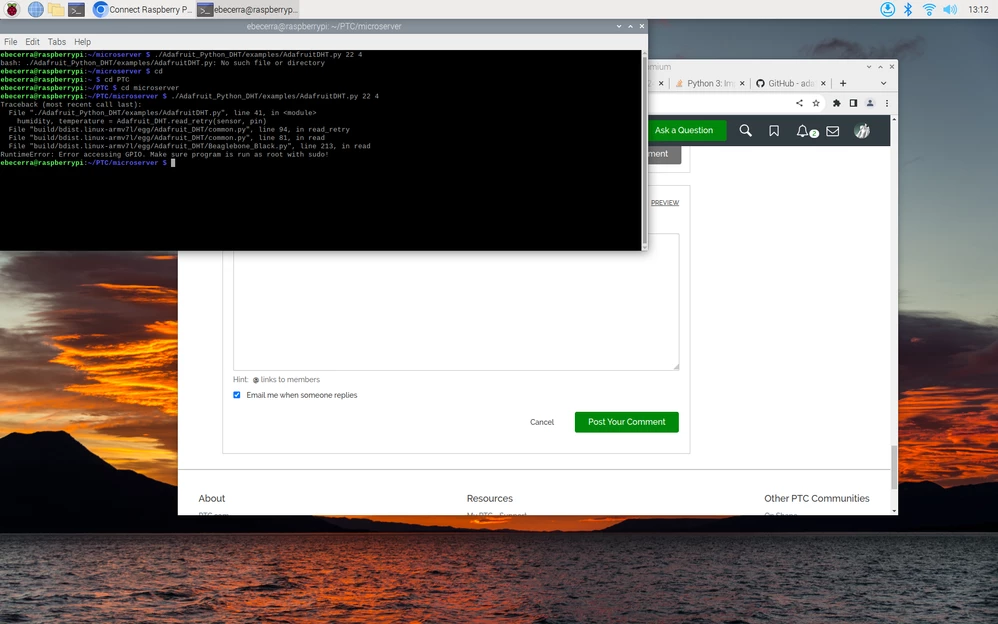Open the file manager folder icon in taskbar
Image resolution: width=998 pixels, height=624 pixels.
[56, 10]
